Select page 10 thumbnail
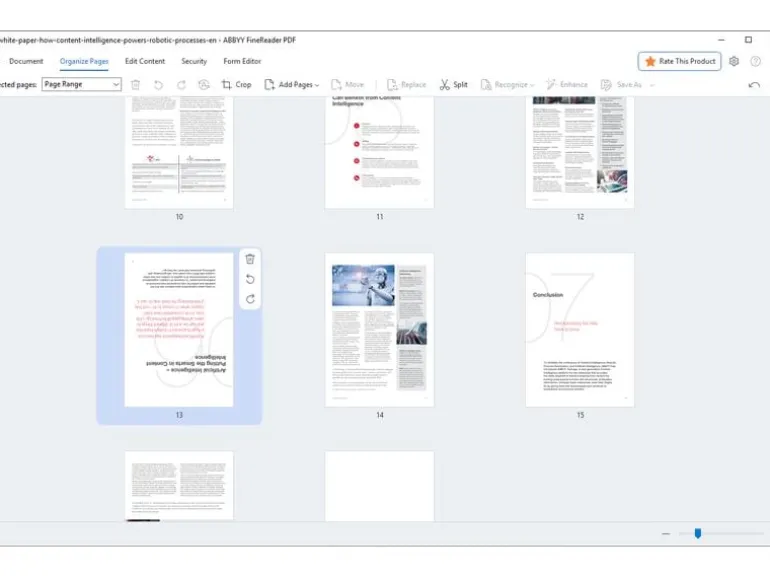 pyautogui.click(x=179, y=152)
